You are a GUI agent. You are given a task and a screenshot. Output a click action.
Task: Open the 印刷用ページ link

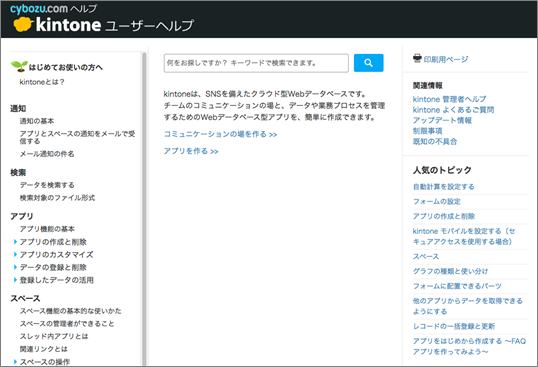click(x=446, y=59)
